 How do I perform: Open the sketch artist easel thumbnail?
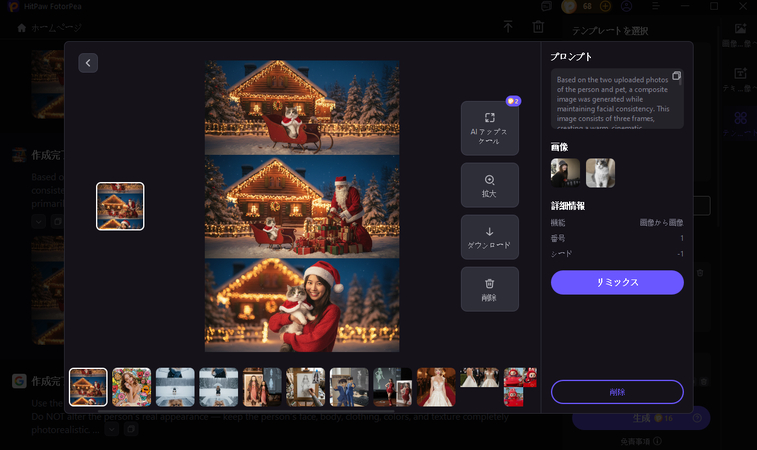(306, 387)
